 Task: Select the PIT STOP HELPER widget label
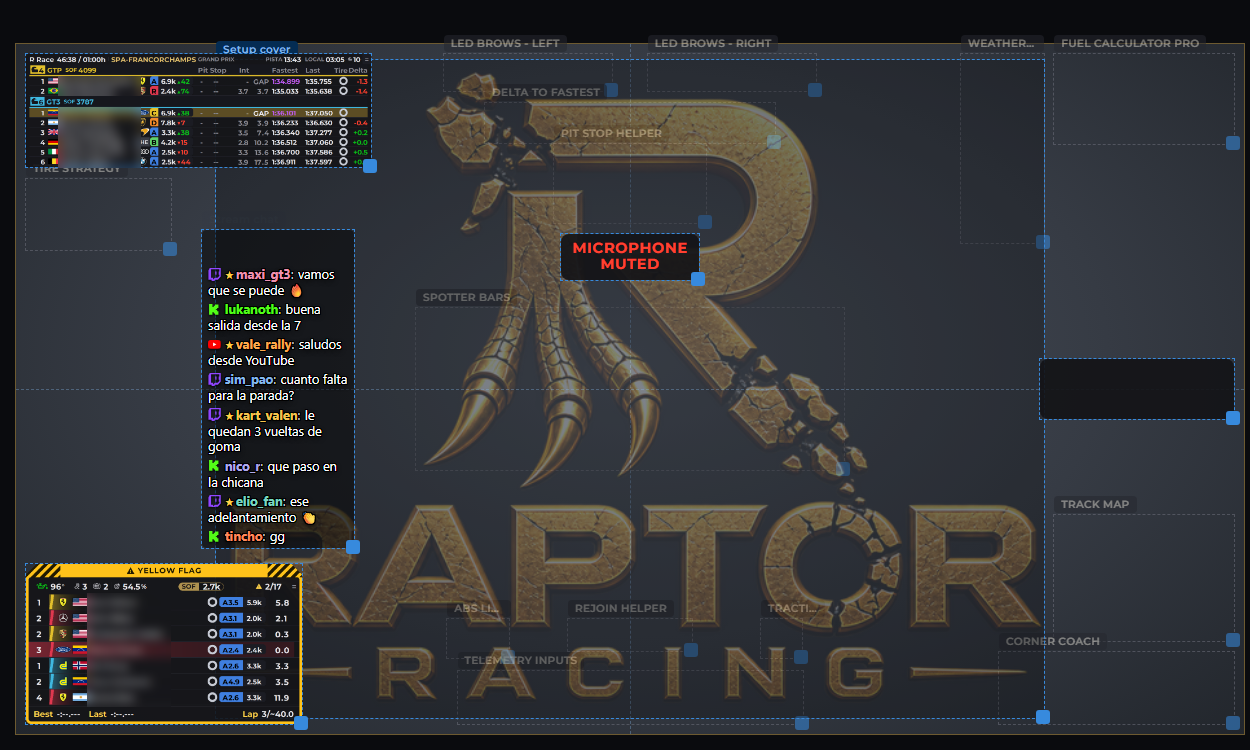click(x=611, y=133)
